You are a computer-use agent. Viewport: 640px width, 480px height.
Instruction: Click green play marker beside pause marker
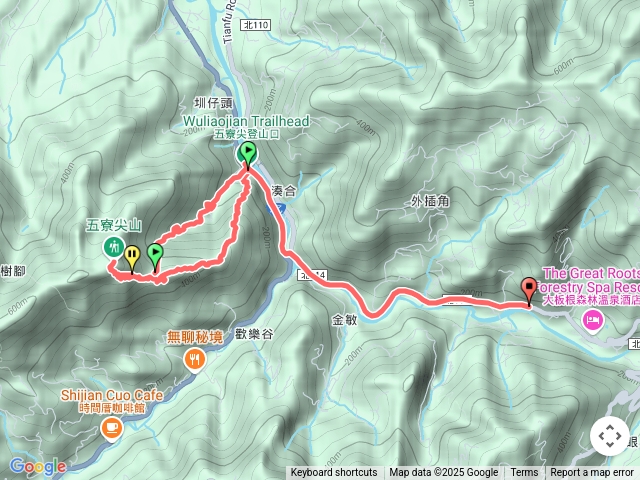point(155,257)
